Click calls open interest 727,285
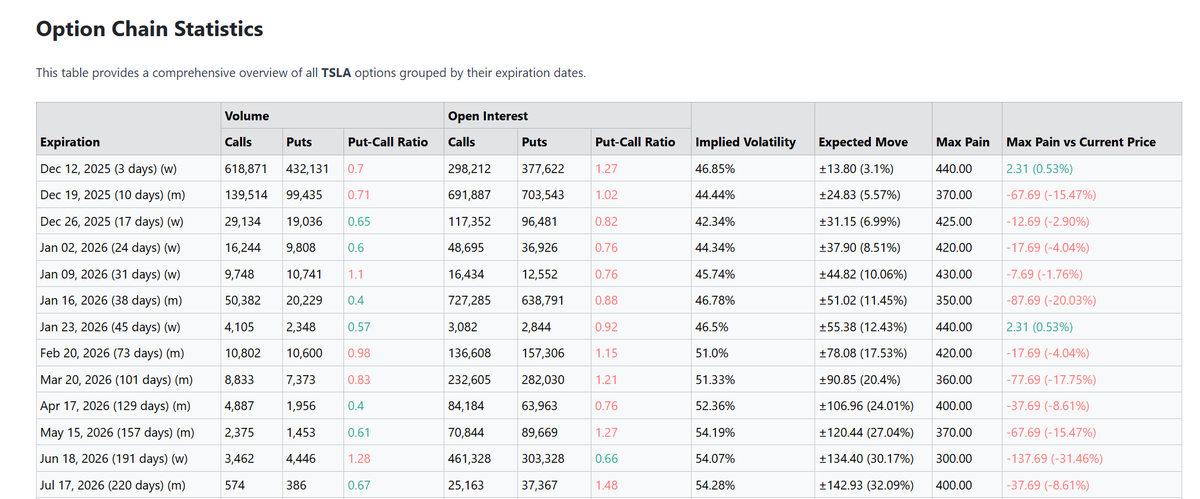1200x499 pixels. pos(469,300)
